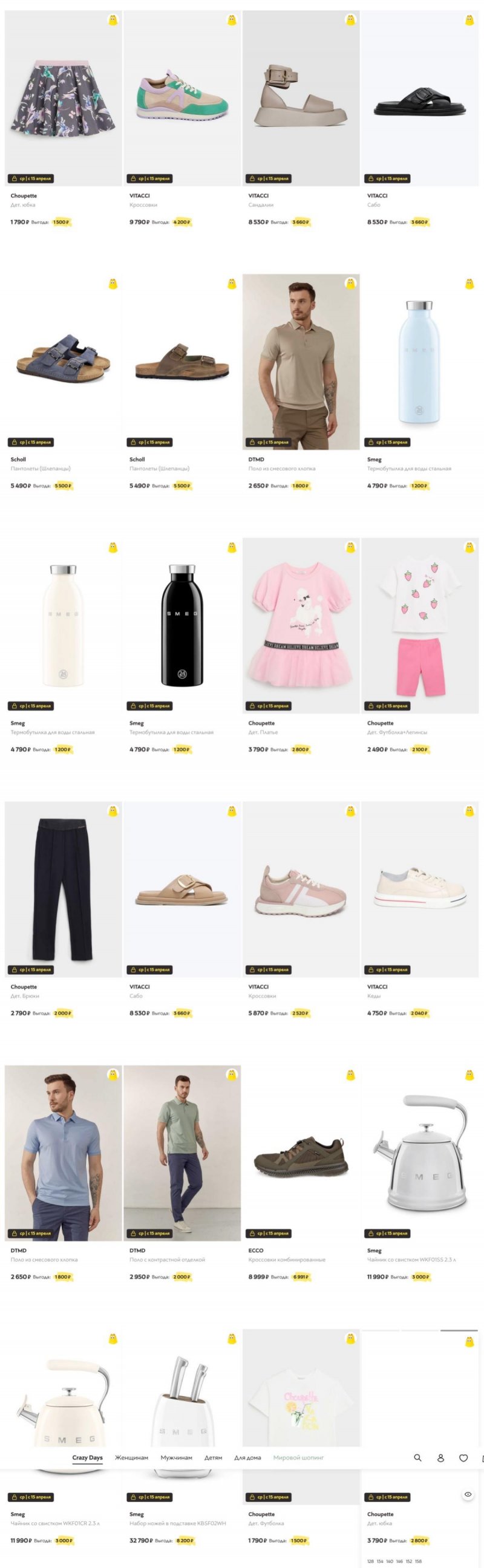Screen dimensions: 484x1568
Task: Click yellow mascot badge on Smeg silver kettle
Action: coord(469,1075)
